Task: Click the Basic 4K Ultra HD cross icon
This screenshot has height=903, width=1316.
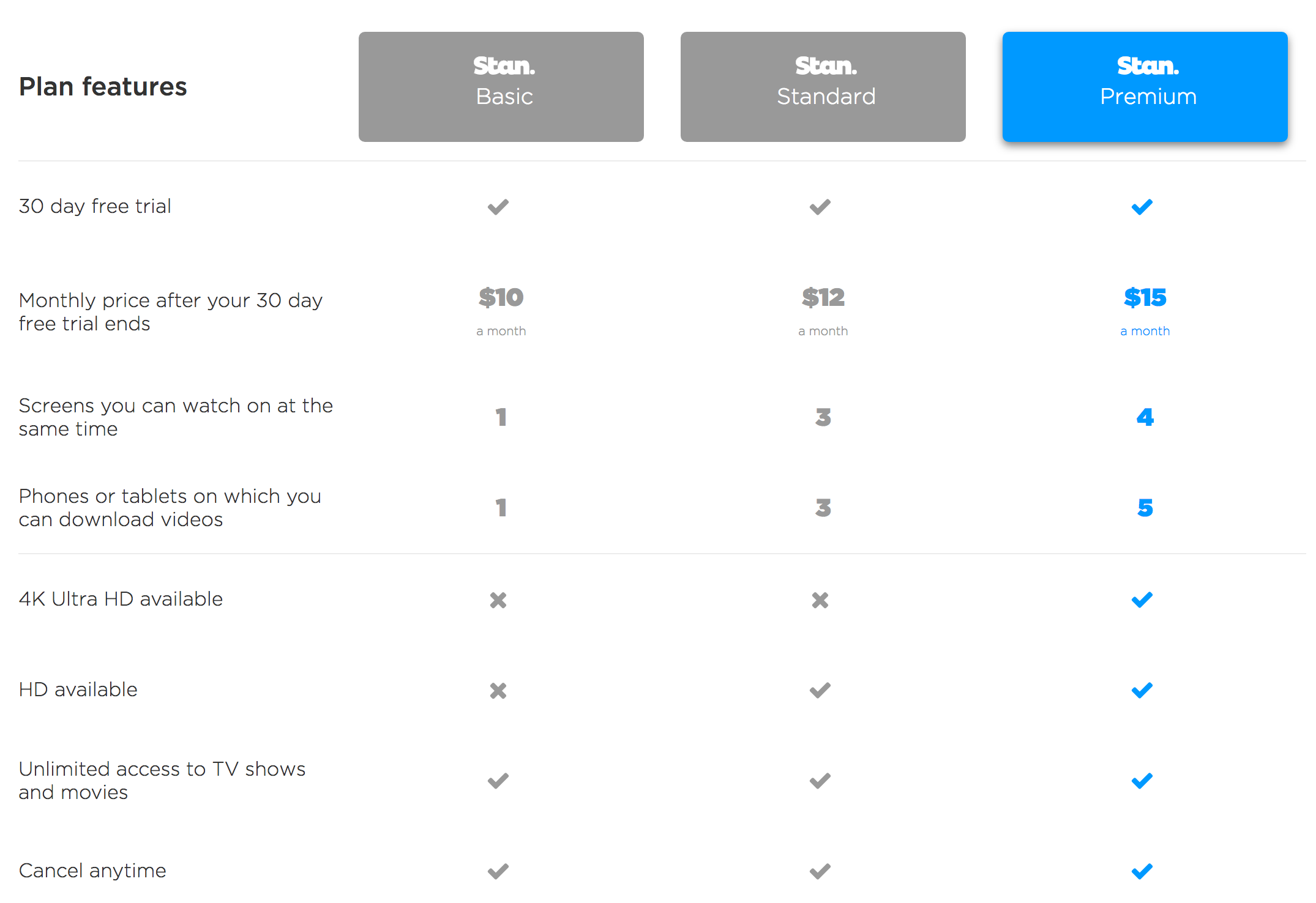Action: (x=498, y=600)
